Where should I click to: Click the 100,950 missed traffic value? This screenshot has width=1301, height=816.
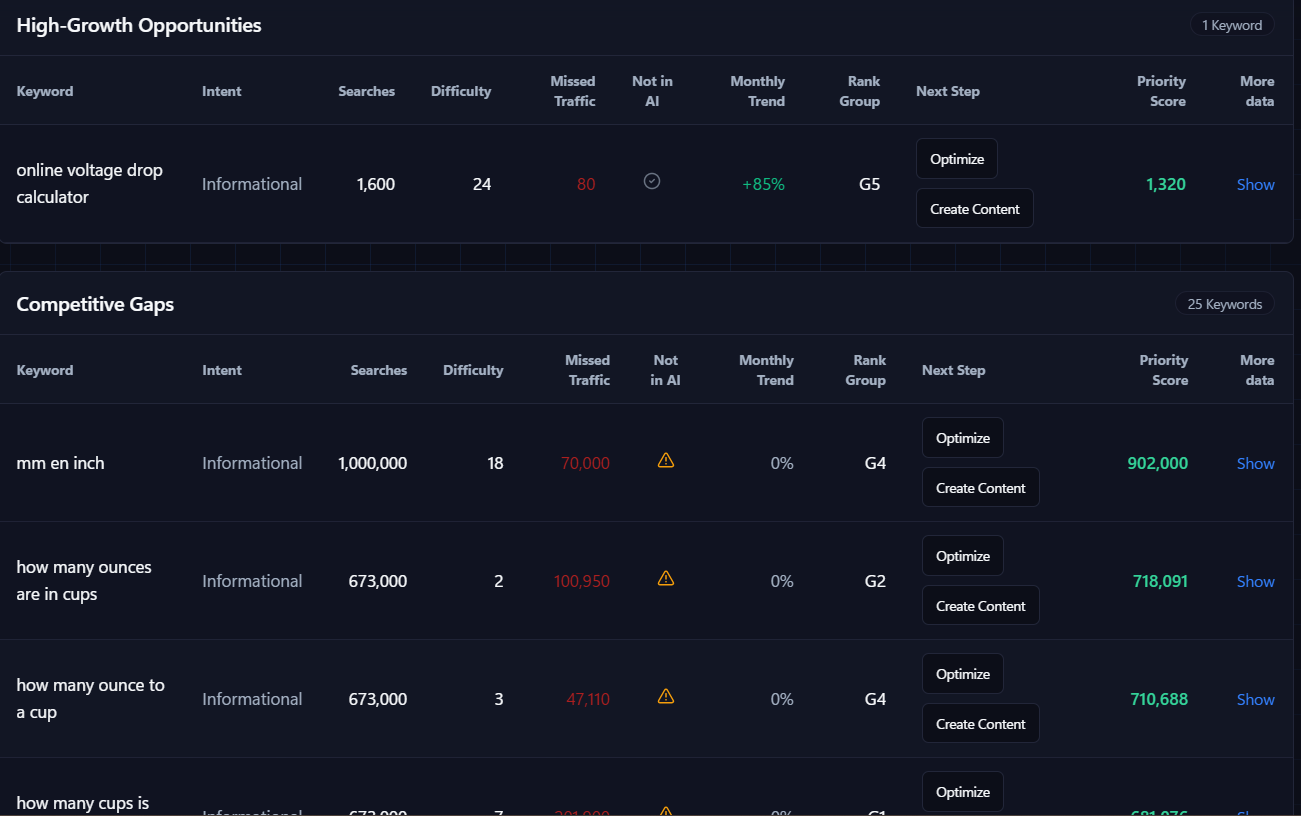tap(582, 581)
